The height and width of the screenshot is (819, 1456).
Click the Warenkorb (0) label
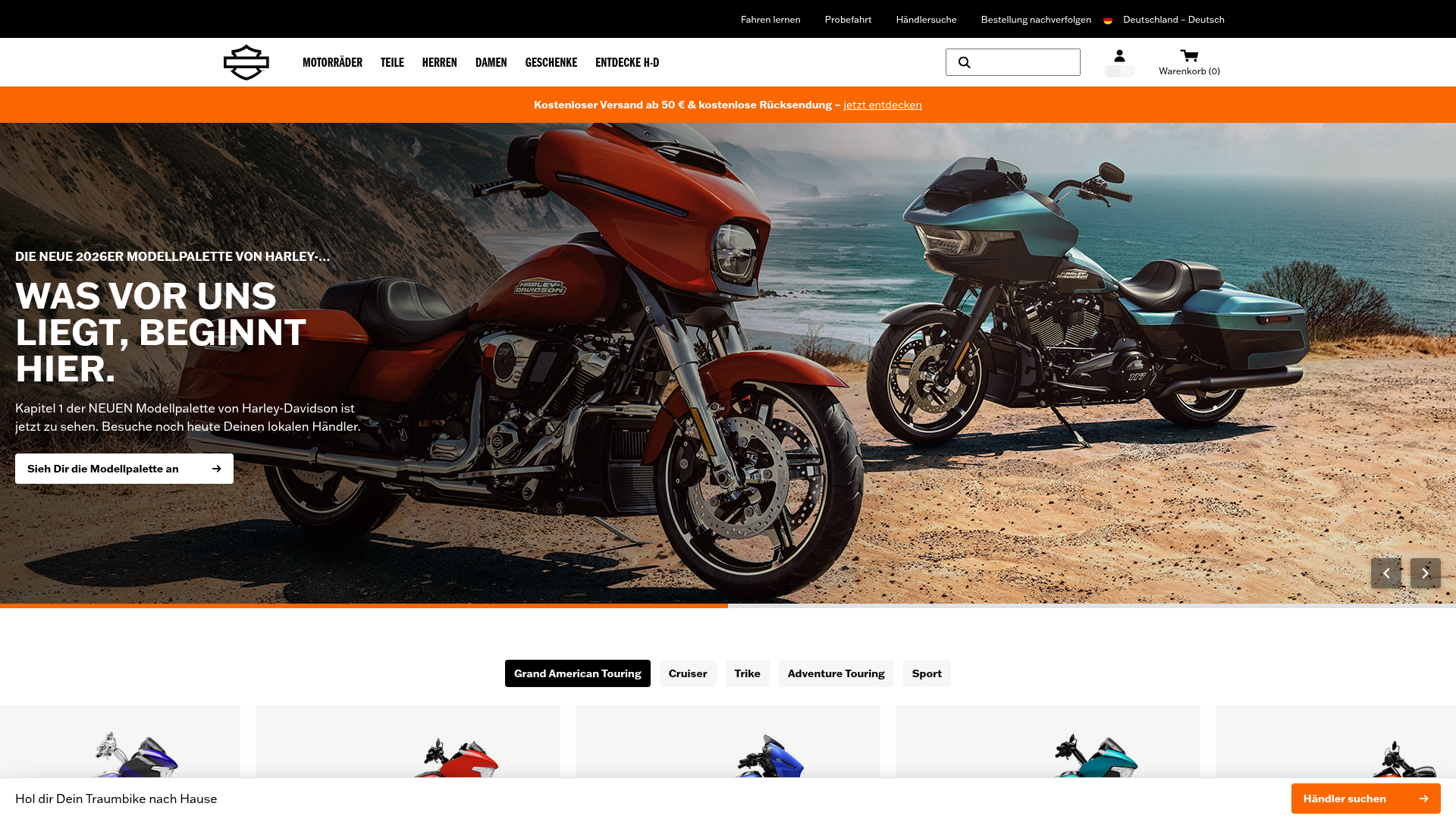(x=1189, y=71)
